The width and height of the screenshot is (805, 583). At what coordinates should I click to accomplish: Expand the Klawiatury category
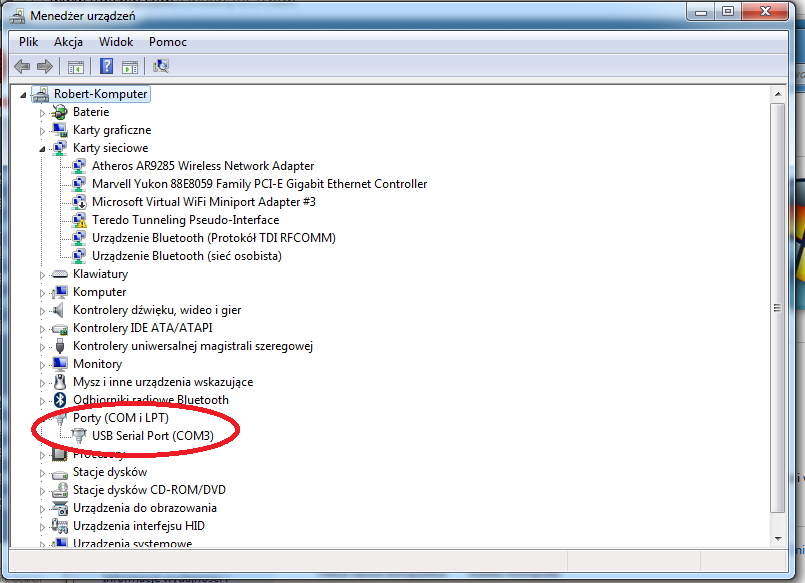43,274
